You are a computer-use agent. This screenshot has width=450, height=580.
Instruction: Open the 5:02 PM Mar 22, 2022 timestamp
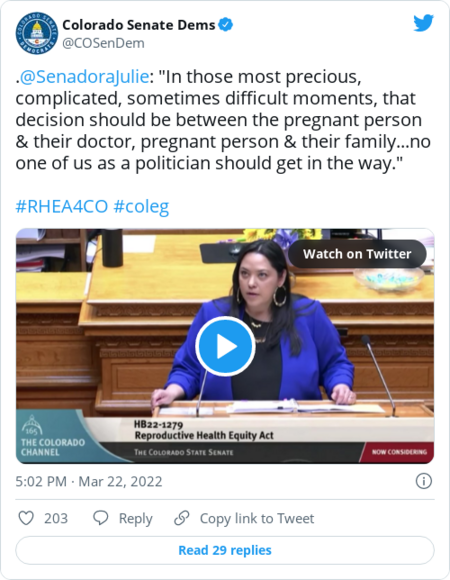pyautogui.click(x=89, y=482)
